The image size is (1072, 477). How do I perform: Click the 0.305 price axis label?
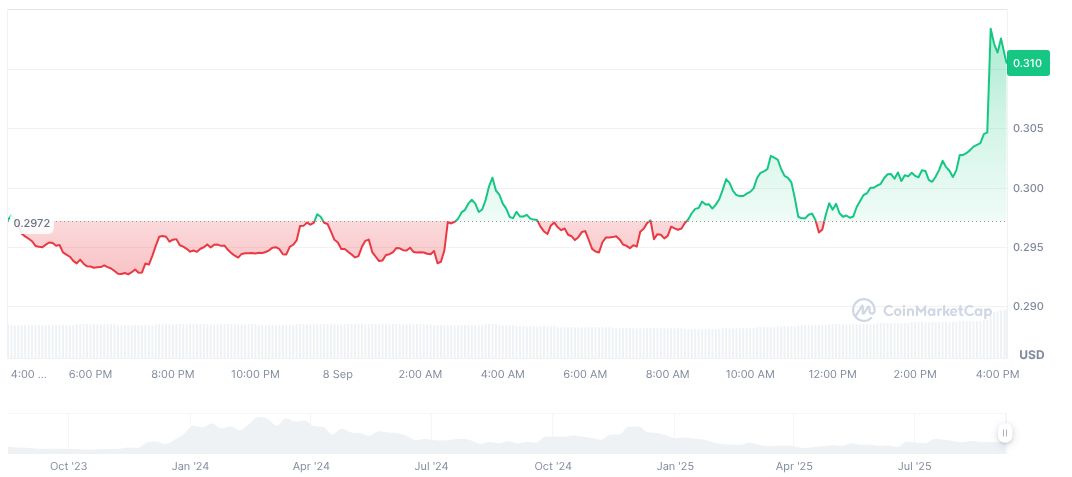click(x=1027, y=128)
